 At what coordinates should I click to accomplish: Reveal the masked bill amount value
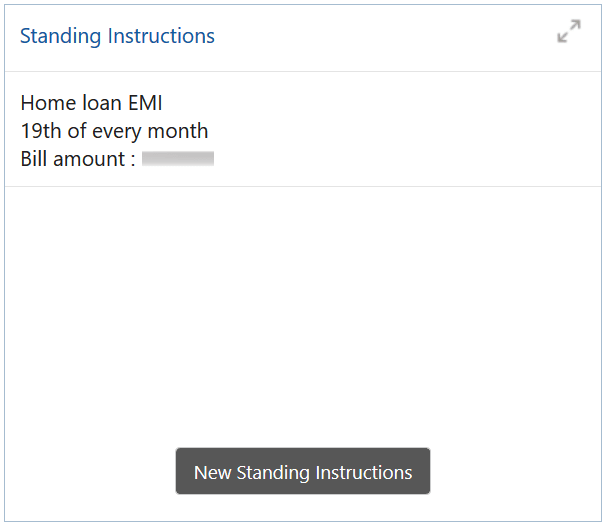pos(178,158)
